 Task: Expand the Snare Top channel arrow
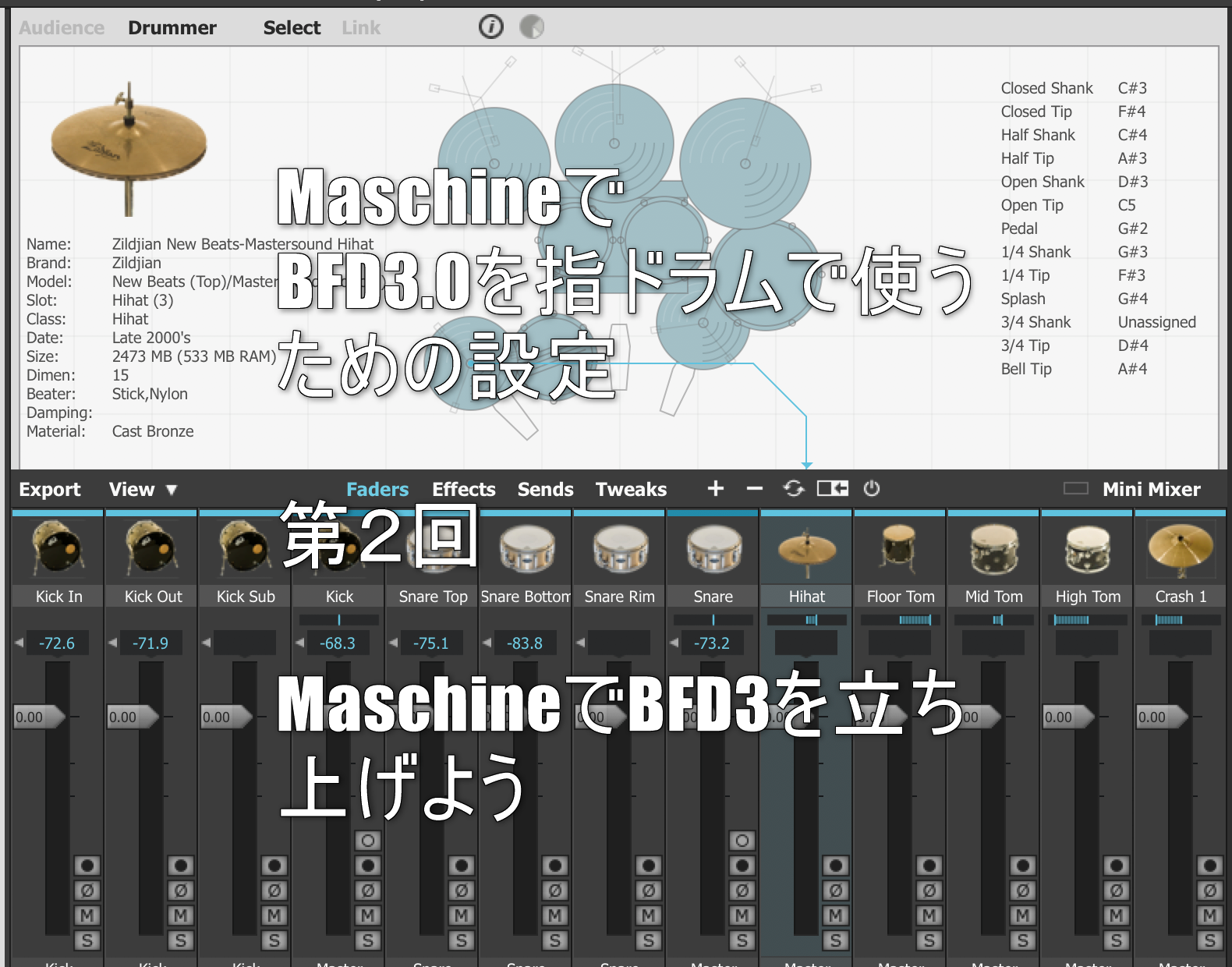(x=394, y=643)
